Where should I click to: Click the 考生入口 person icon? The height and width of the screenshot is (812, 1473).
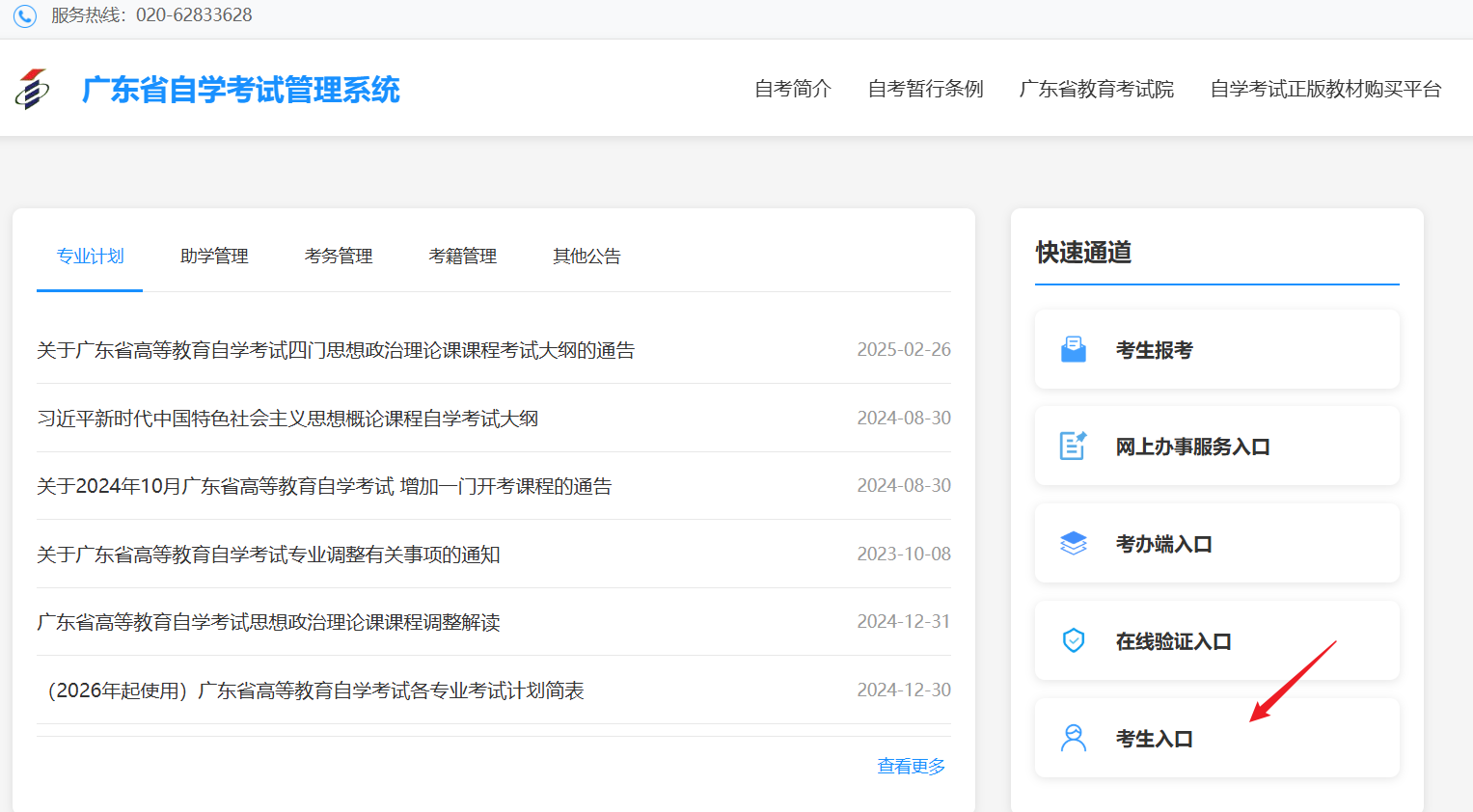point(1074,737)
